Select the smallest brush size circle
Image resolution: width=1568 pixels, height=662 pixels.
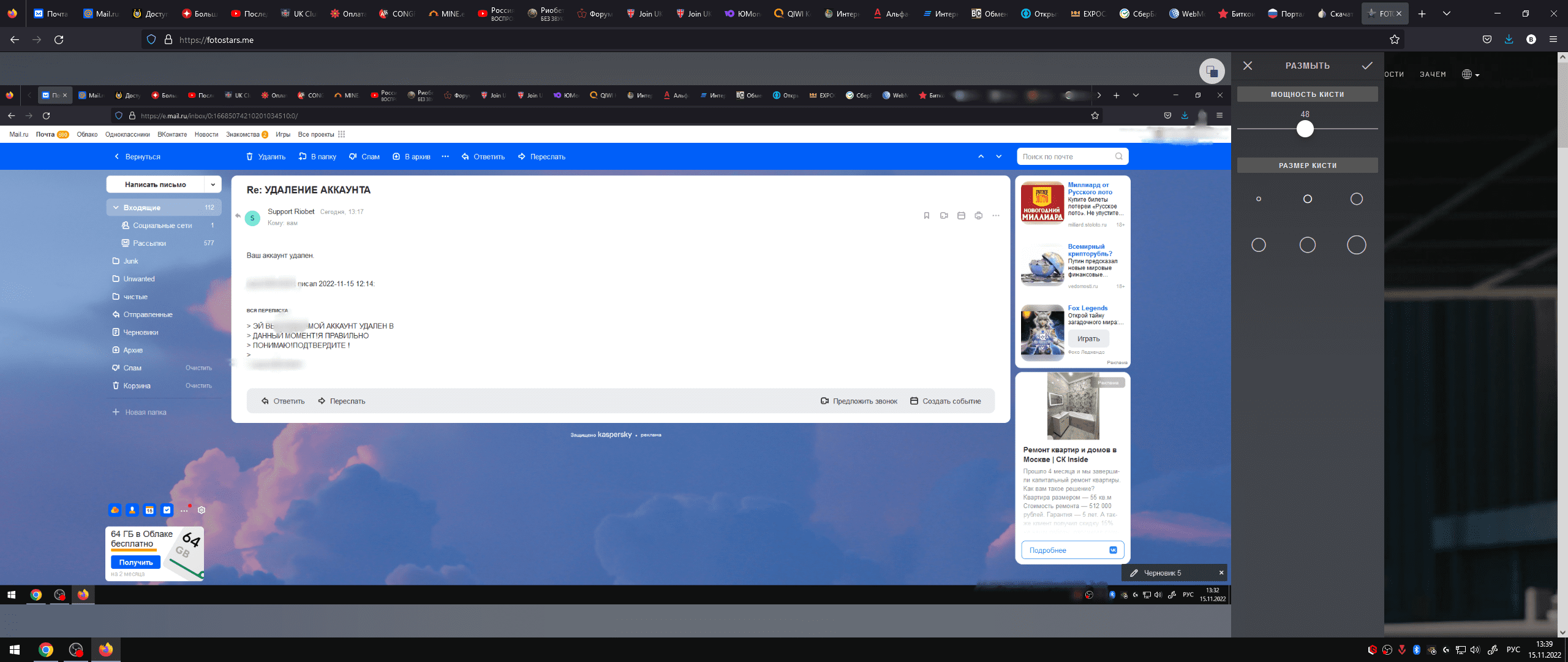(x=1259, y=199)
